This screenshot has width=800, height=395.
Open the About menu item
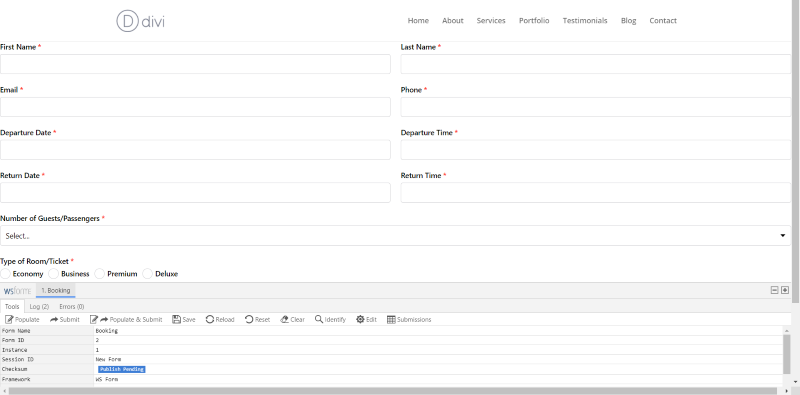(453, 20)
